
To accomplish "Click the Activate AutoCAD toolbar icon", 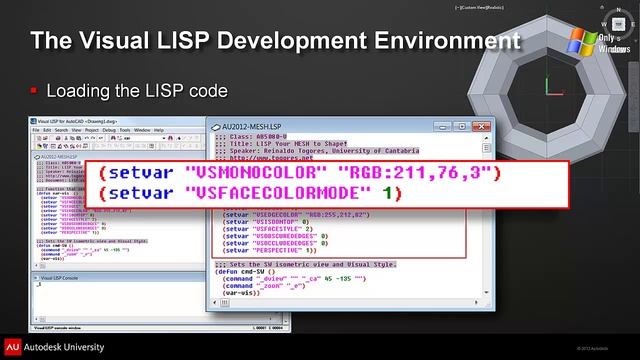I will 40,146.
